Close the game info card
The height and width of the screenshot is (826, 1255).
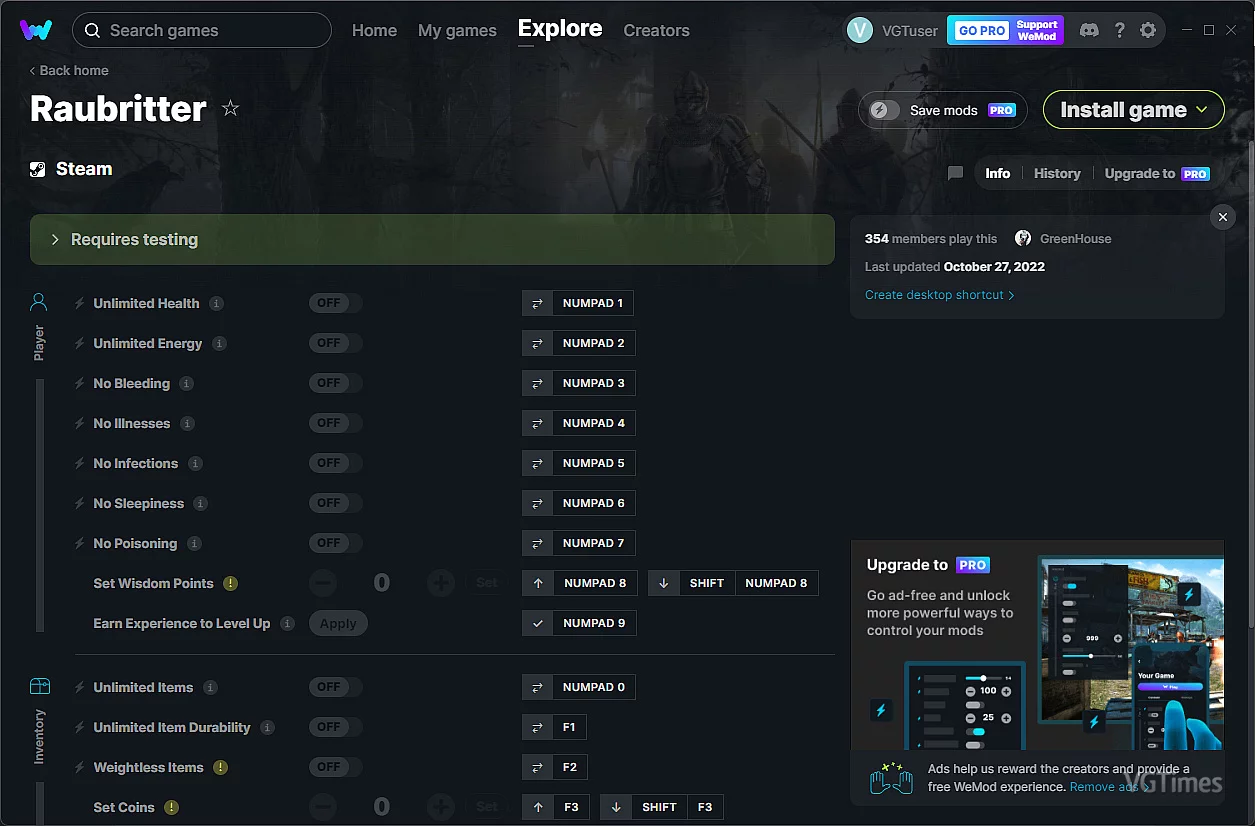coord(1222,217)
